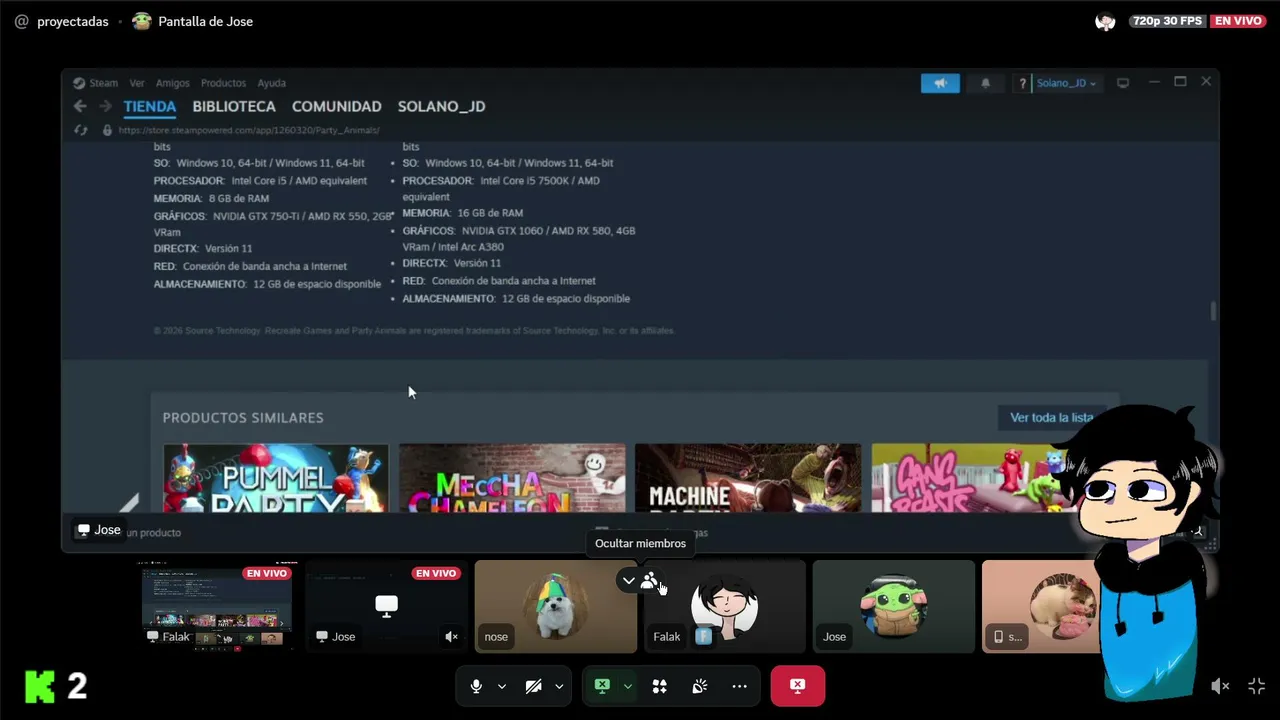This screenshot has height=720, width=1280.
Task: Select the cat-avatar mobile participant tile
Action: pos(1040,606)
